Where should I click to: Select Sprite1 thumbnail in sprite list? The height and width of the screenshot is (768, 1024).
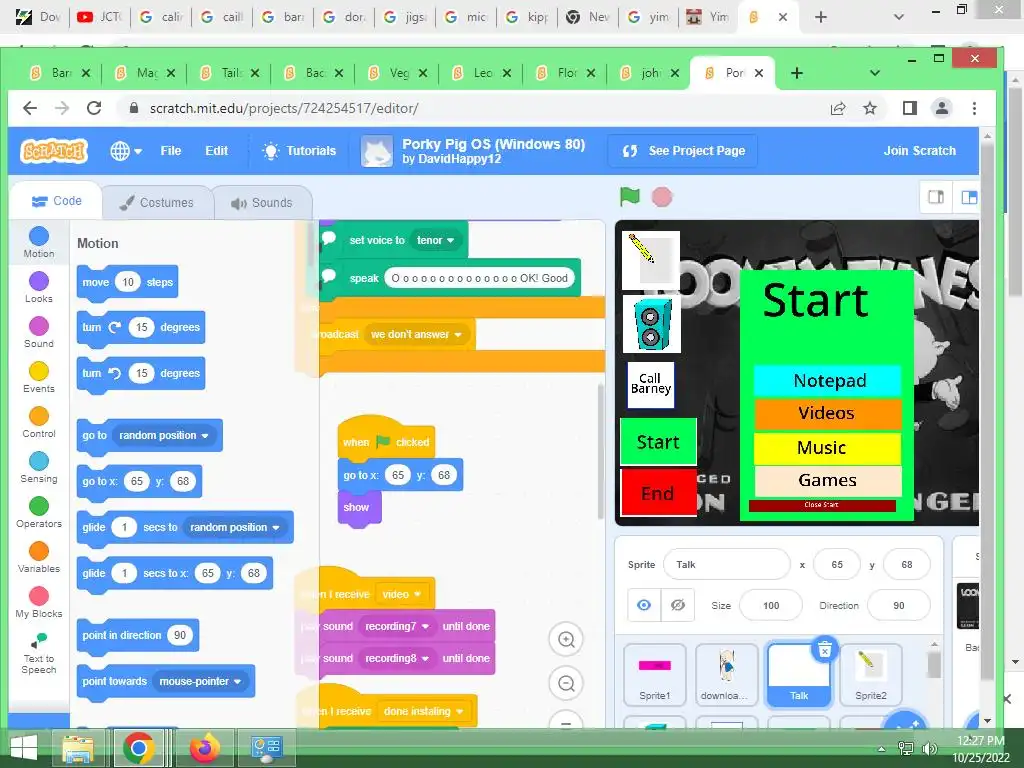point(654,675)
